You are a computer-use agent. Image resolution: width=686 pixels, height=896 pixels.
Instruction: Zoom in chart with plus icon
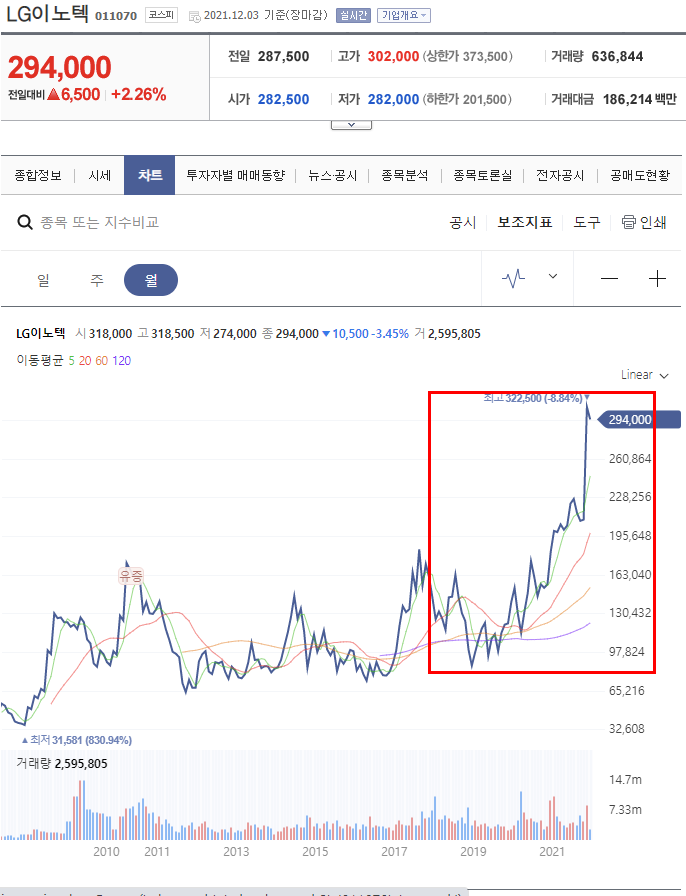(x=657, y=279)
